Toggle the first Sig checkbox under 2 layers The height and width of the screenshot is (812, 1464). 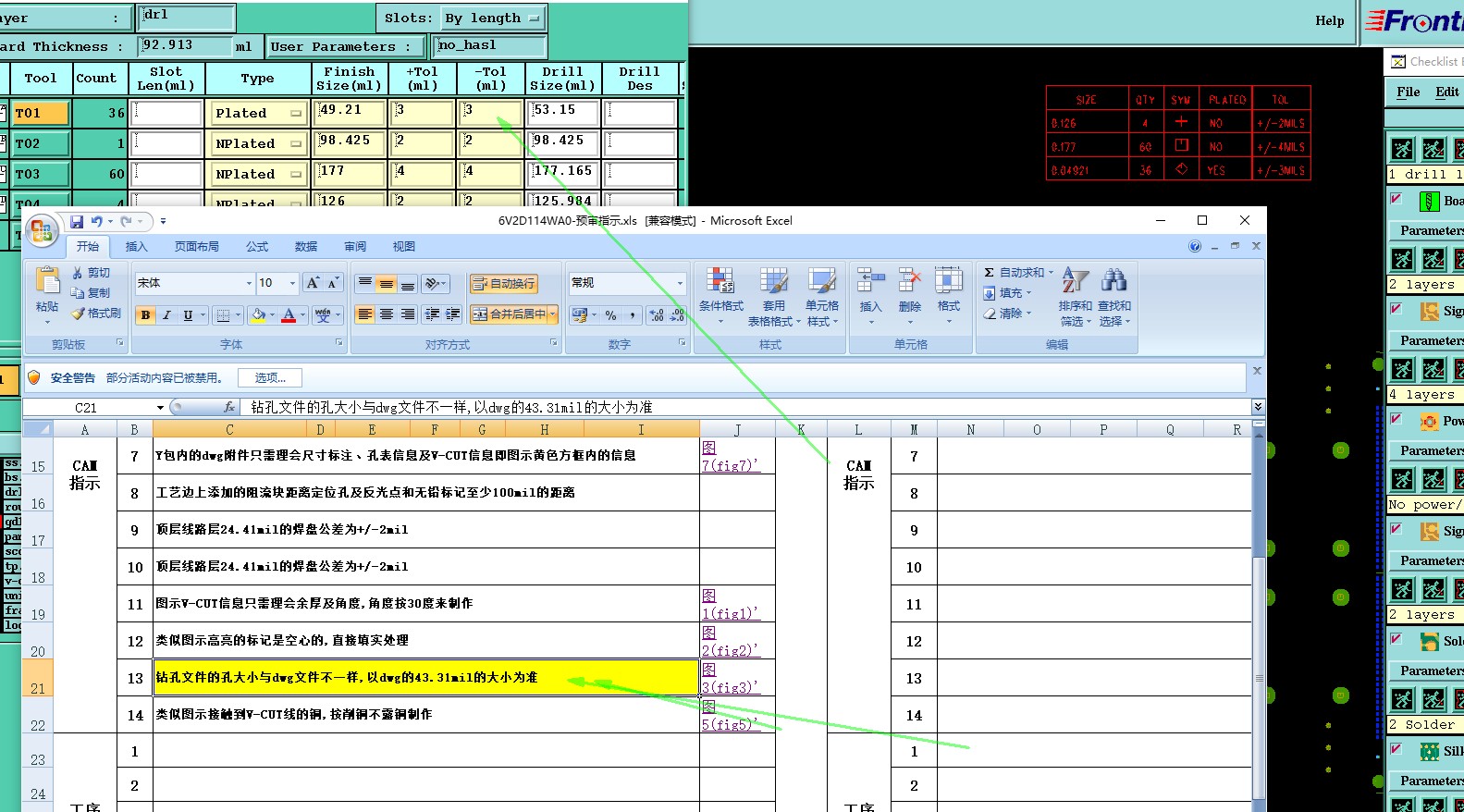[1396, 310]
